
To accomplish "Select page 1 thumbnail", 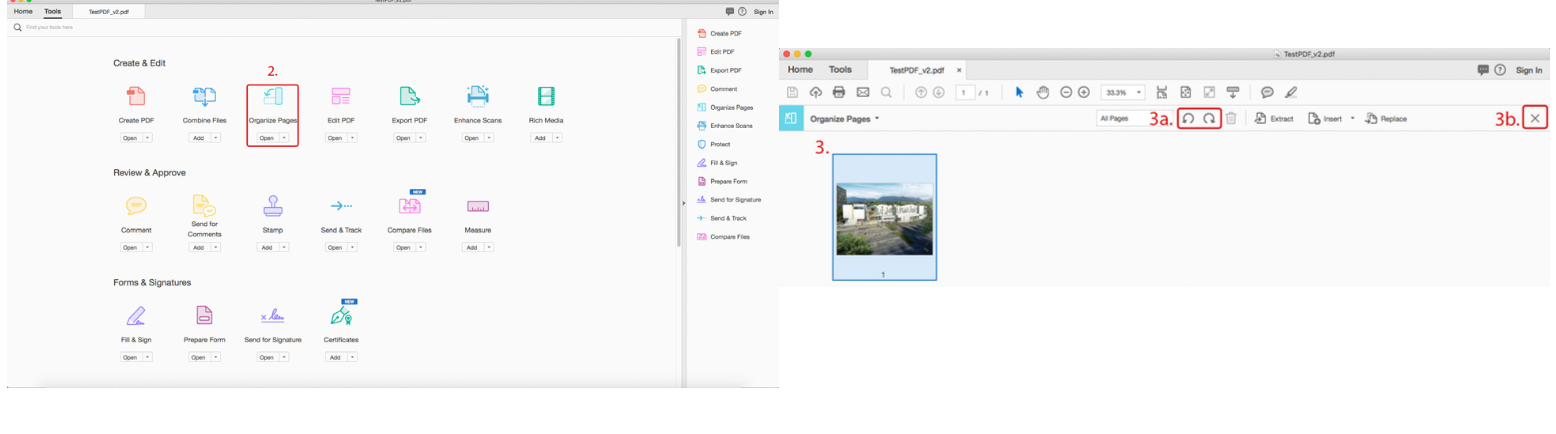I will (885, 218).
